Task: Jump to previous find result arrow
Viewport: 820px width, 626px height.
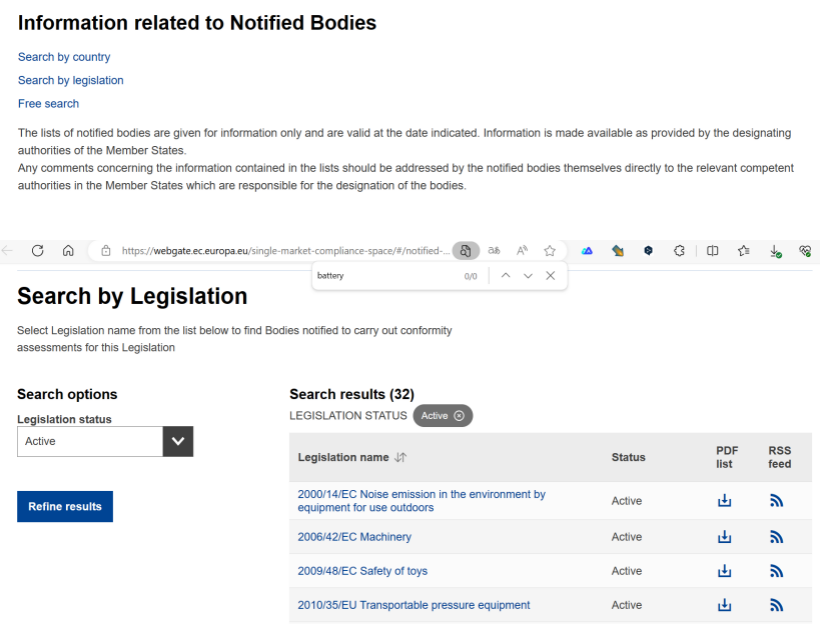Action: point(506,276)
